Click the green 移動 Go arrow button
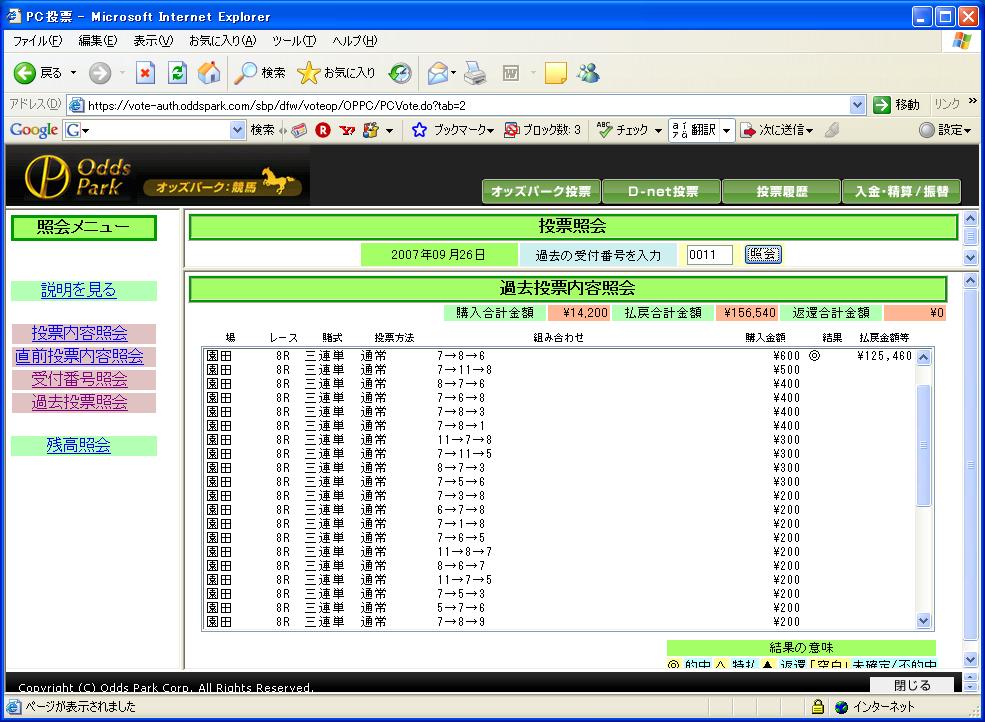The image size is (985, 722). point(882,105)
